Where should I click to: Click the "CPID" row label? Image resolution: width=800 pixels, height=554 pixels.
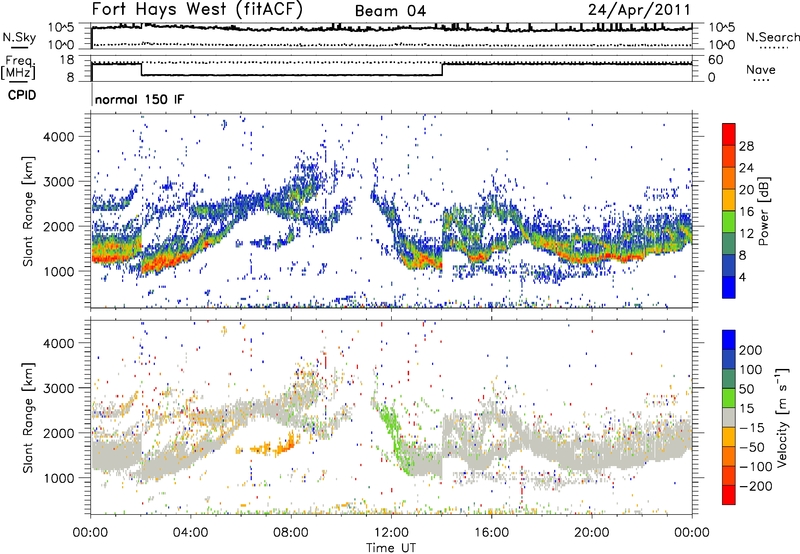[22, 95]
